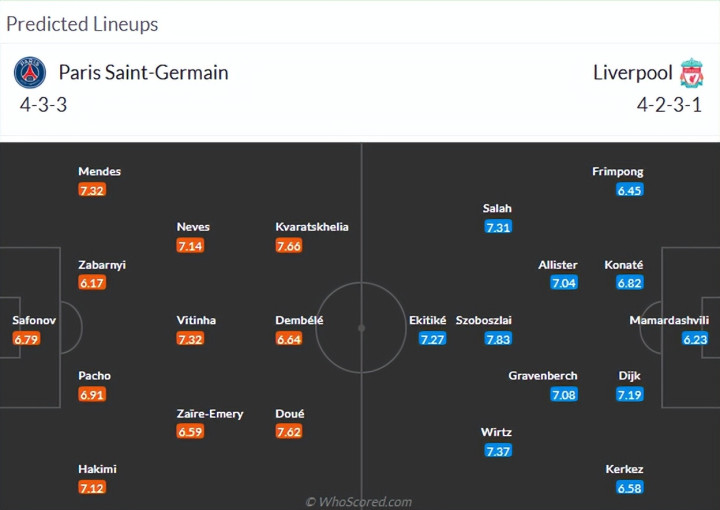Open Gravenberch's player name link
The image size is (720, 510).
click(542, 376)
